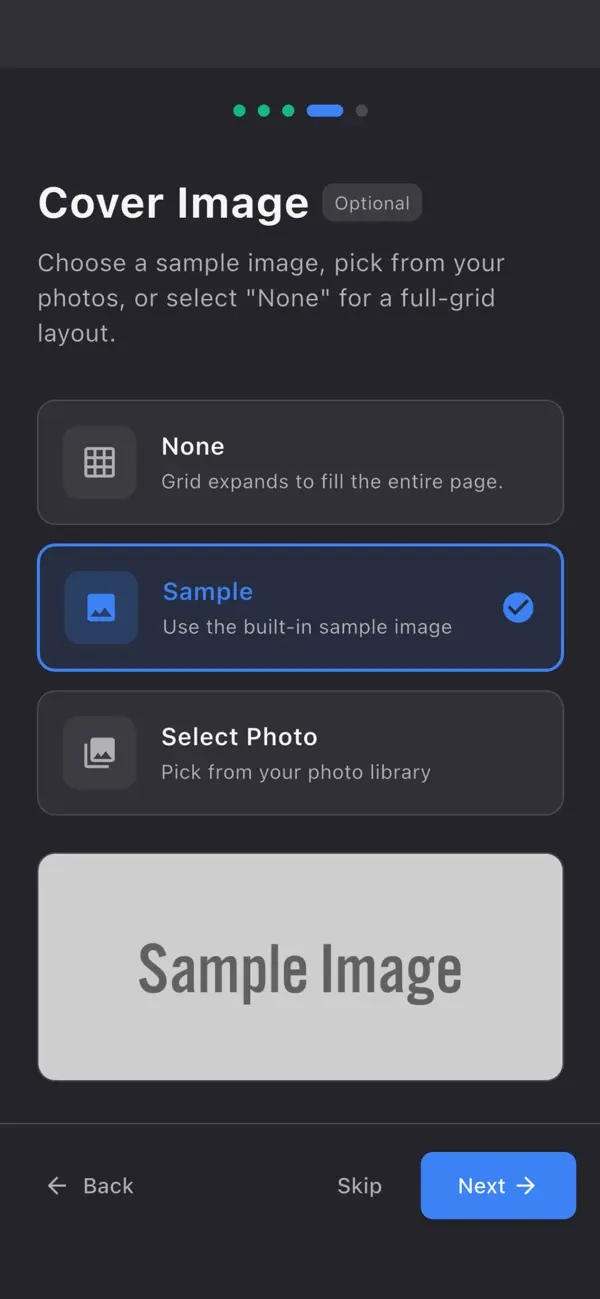Image resolution: width=600 pixels, height=1299 pixels.
Task: Click the Back navigation control
Action: click(89, 1185)
